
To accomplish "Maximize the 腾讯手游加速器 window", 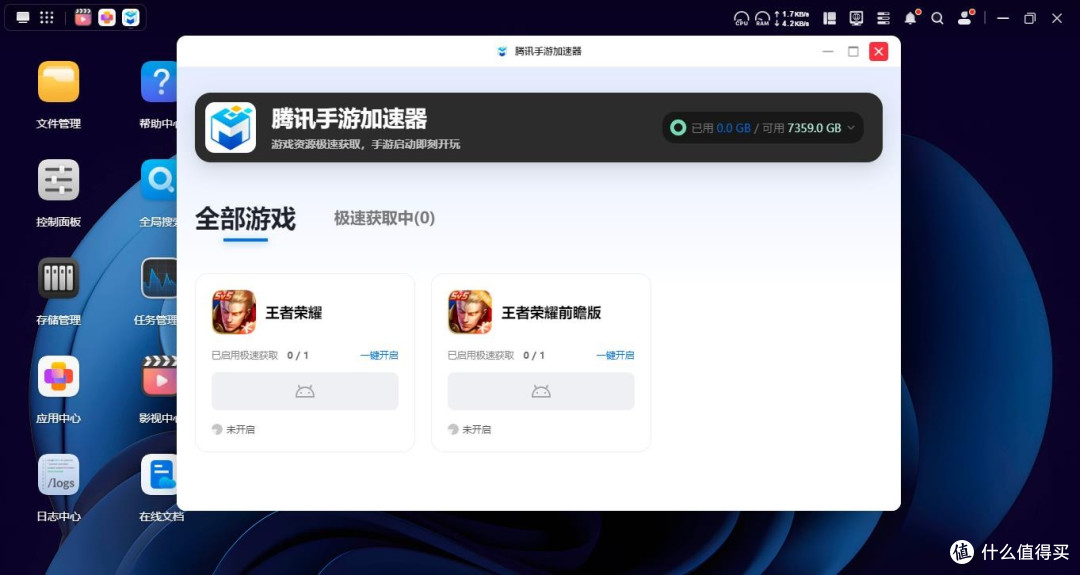I will pyautogui.click(x=853, y=52).
